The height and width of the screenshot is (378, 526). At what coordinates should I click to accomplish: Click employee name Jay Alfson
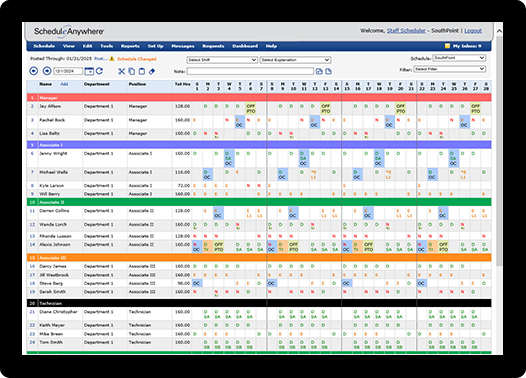tap(50, 106)
